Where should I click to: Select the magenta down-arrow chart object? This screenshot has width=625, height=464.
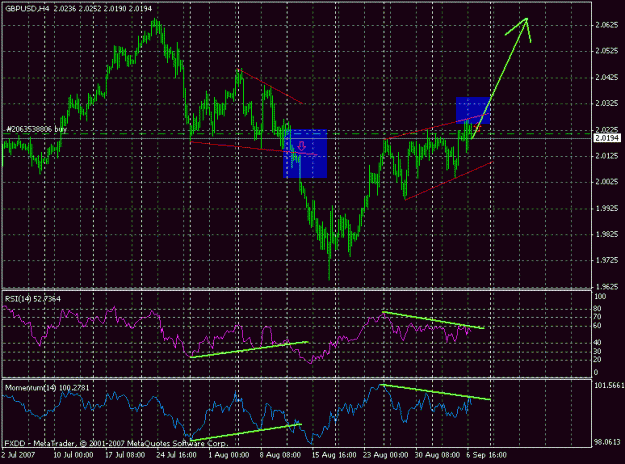pos(301,146)
